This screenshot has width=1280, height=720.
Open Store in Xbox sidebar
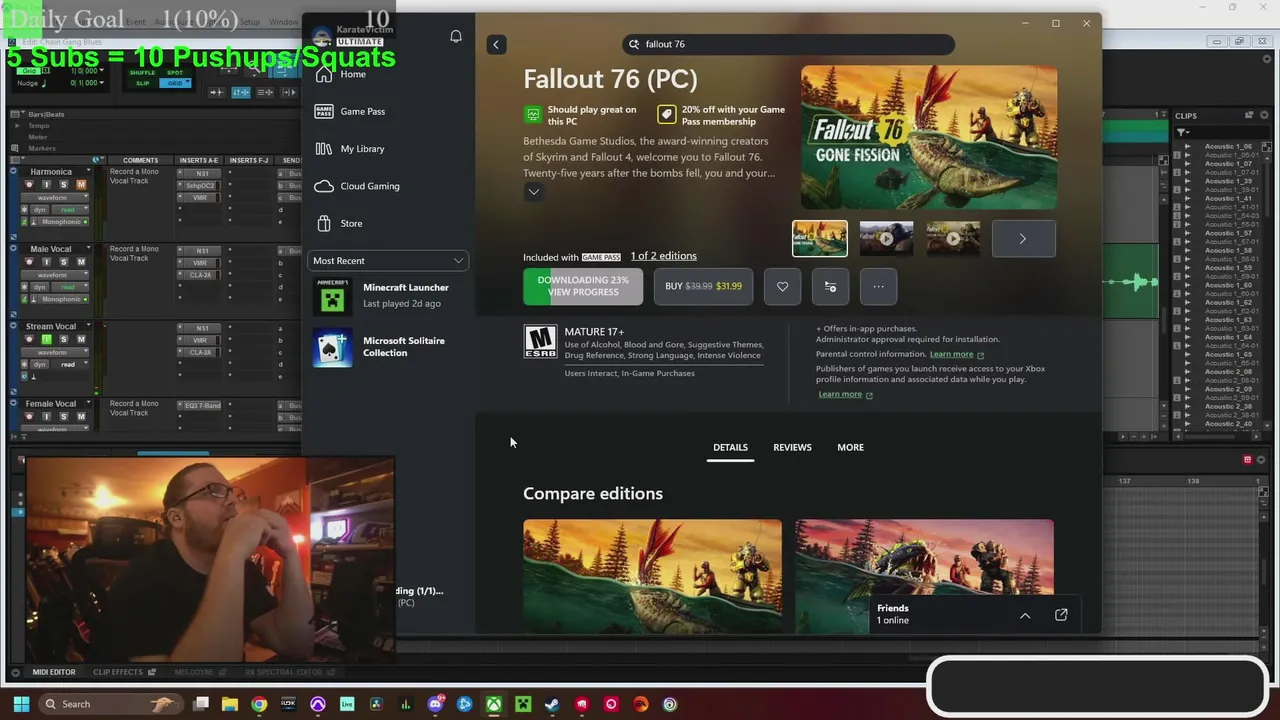coord(339,223)
